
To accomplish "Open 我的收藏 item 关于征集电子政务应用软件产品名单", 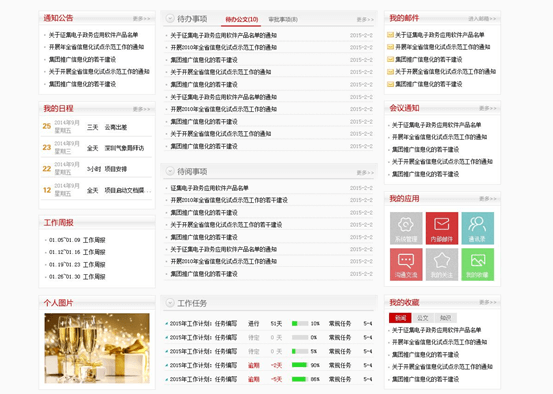I will click(436, 330).
